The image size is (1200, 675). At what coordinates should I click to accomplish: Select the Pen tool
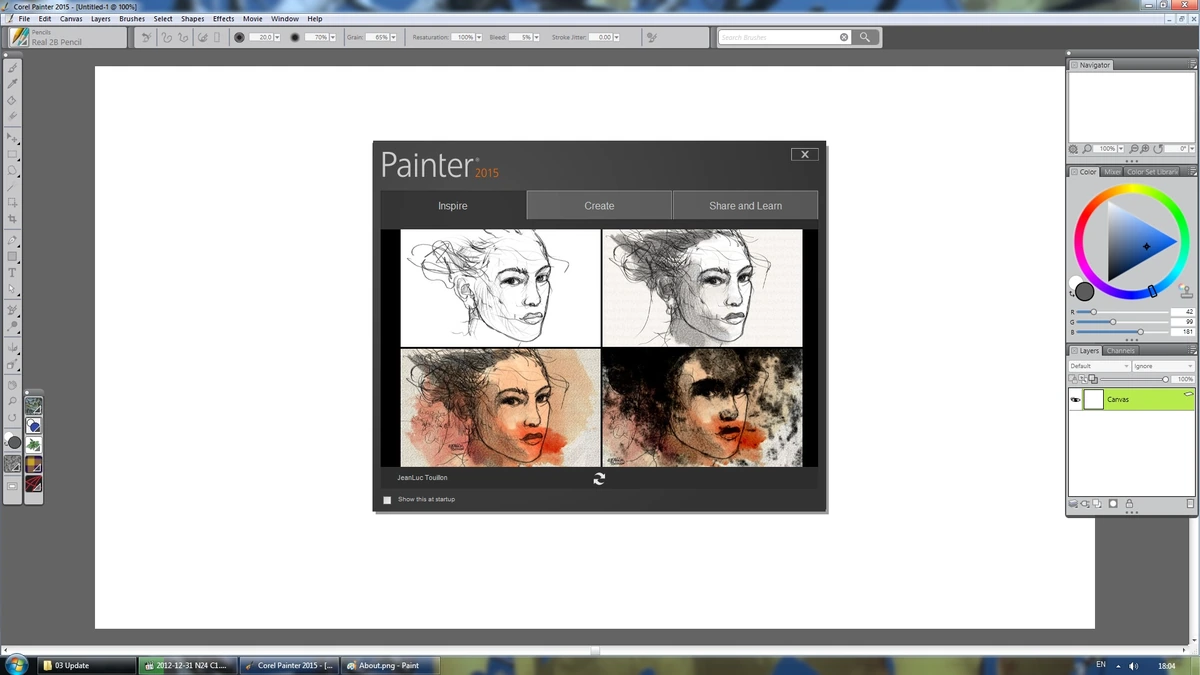click(13, 240)
